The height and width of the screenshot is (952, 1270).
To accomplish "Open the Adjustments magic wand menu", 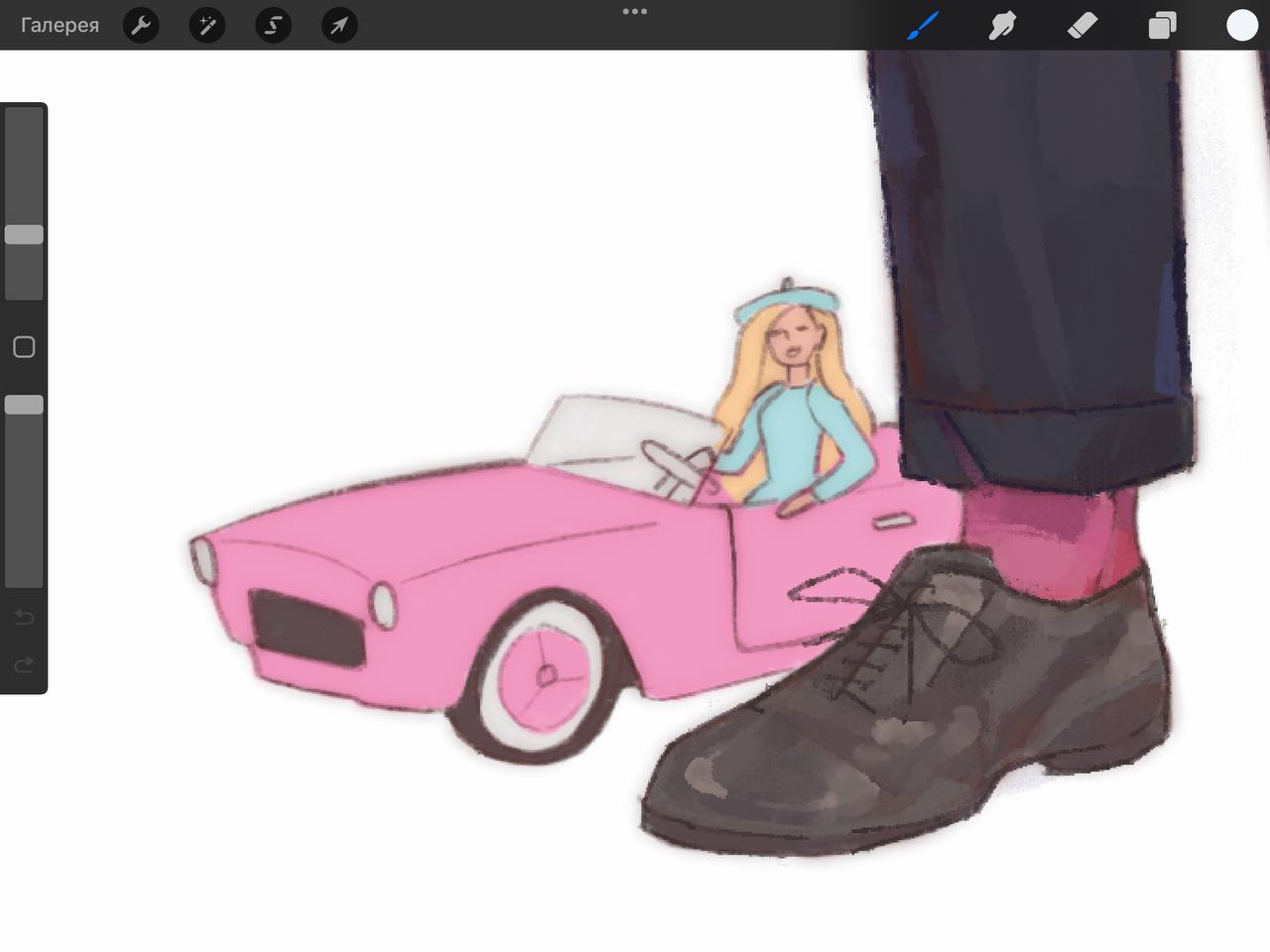I will click(x=207, y=25).
